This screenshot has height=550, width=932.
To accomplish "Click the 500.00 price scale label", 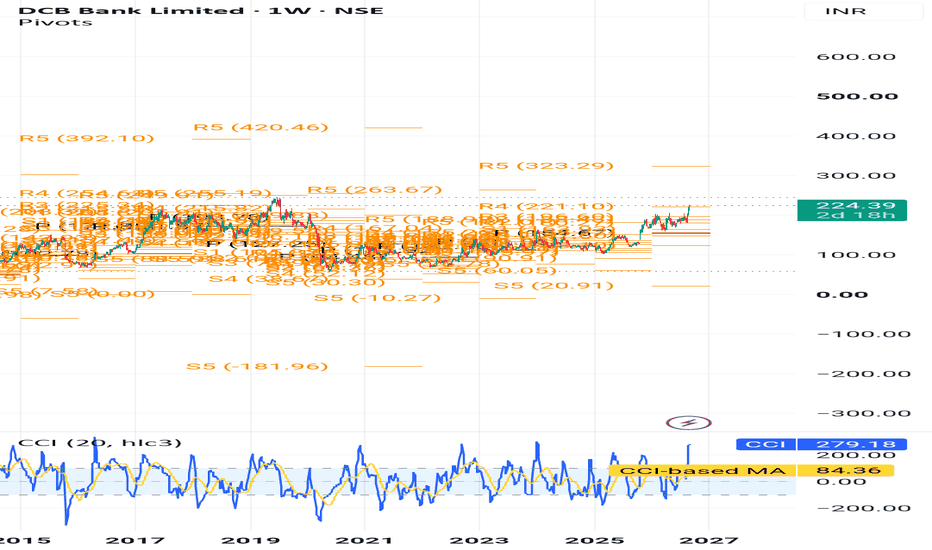I will click(857, 96).
